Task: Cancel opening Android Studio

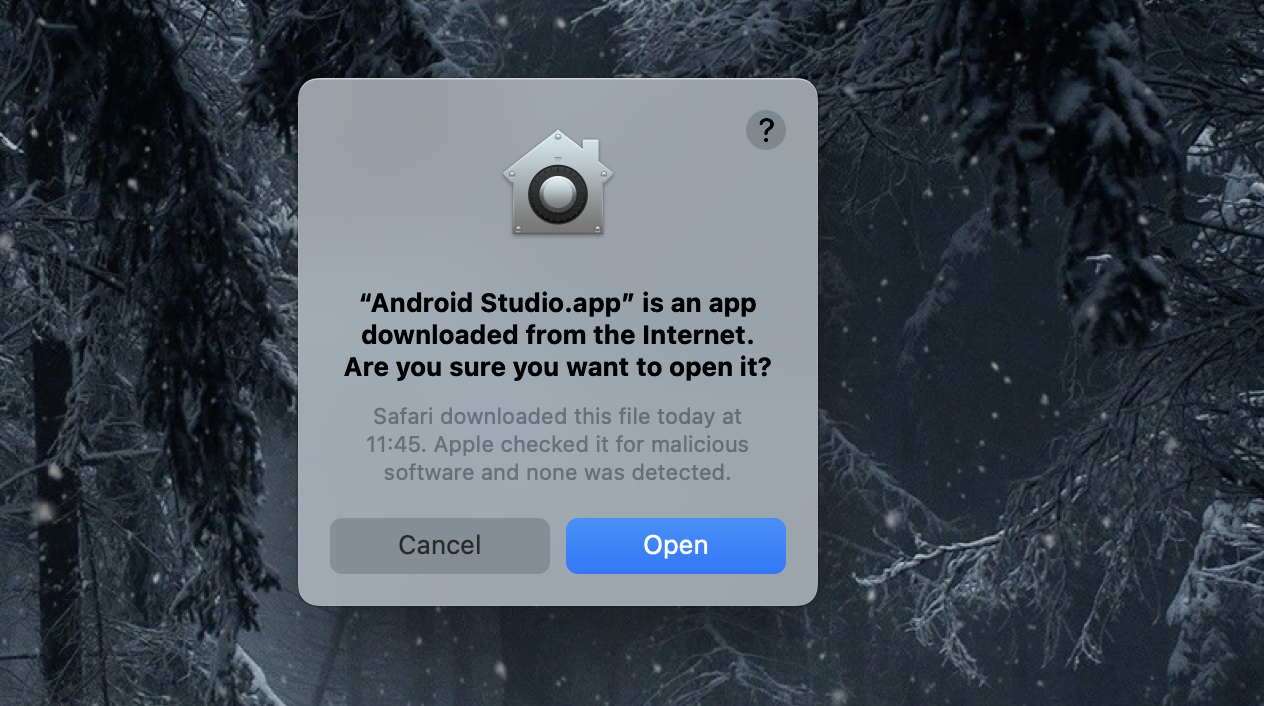Action: pyautogui.click(x=439, y=545)
